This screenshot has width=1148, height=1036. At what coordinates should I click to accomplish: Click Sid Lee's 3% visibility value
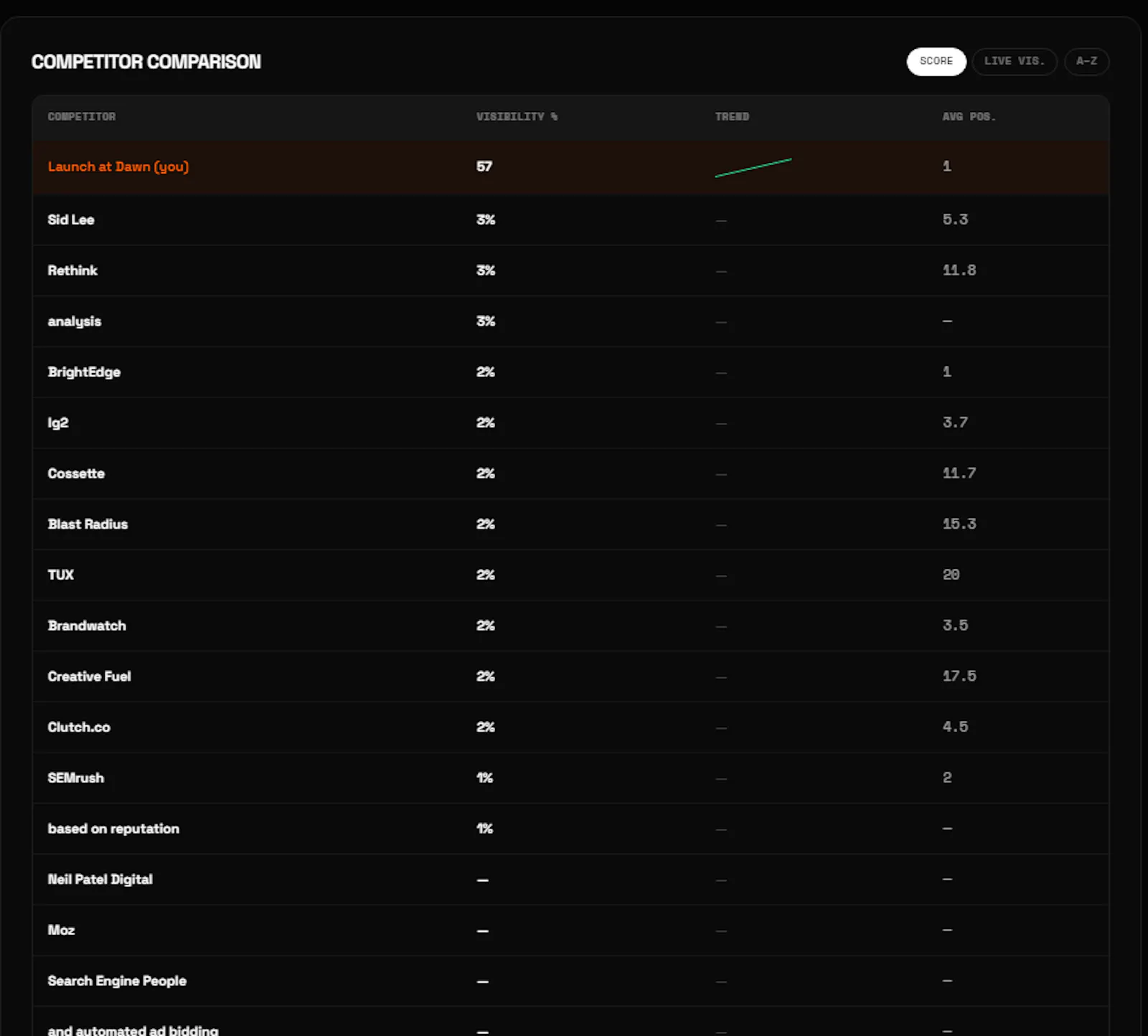coord(486,220)
